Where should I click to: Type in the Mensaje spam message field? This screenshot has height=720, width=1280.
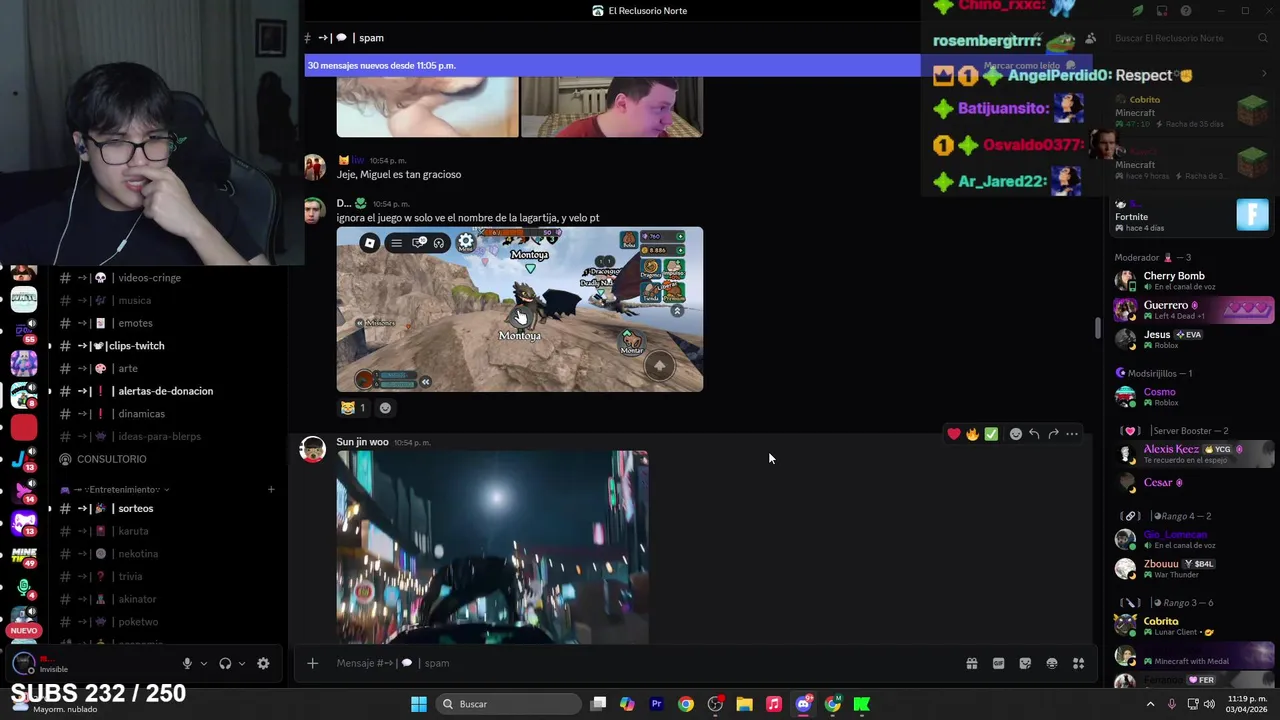coord(640,663)
